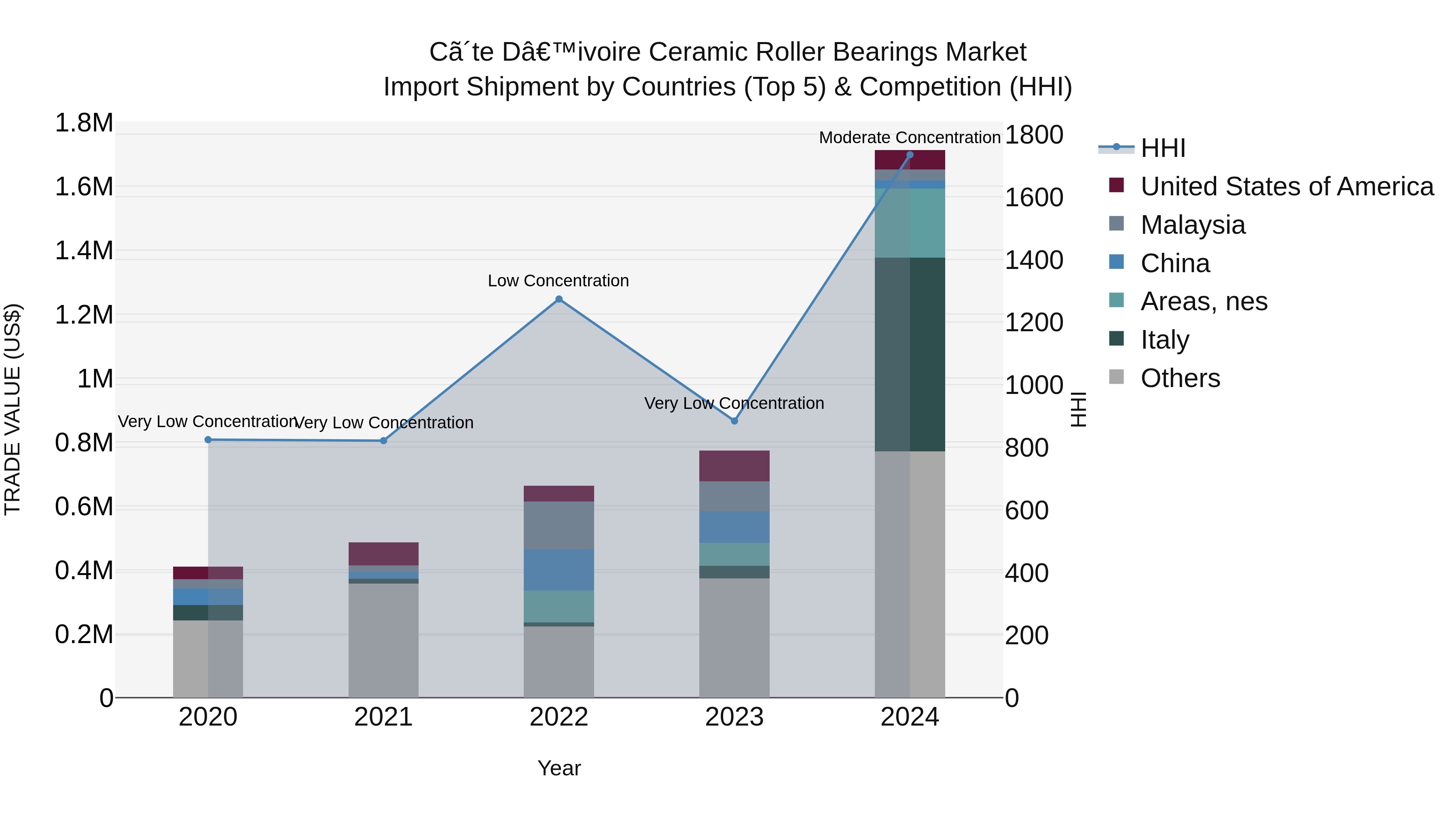
Task: Click the 2024 x-axis label
Action: tap(910, 717)
